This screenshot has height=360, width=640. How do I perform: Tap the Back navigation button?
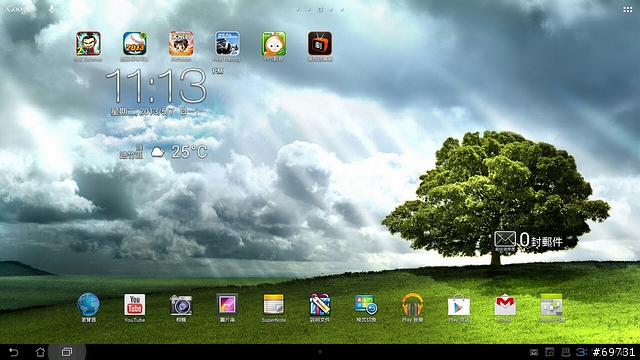(13, 352)
